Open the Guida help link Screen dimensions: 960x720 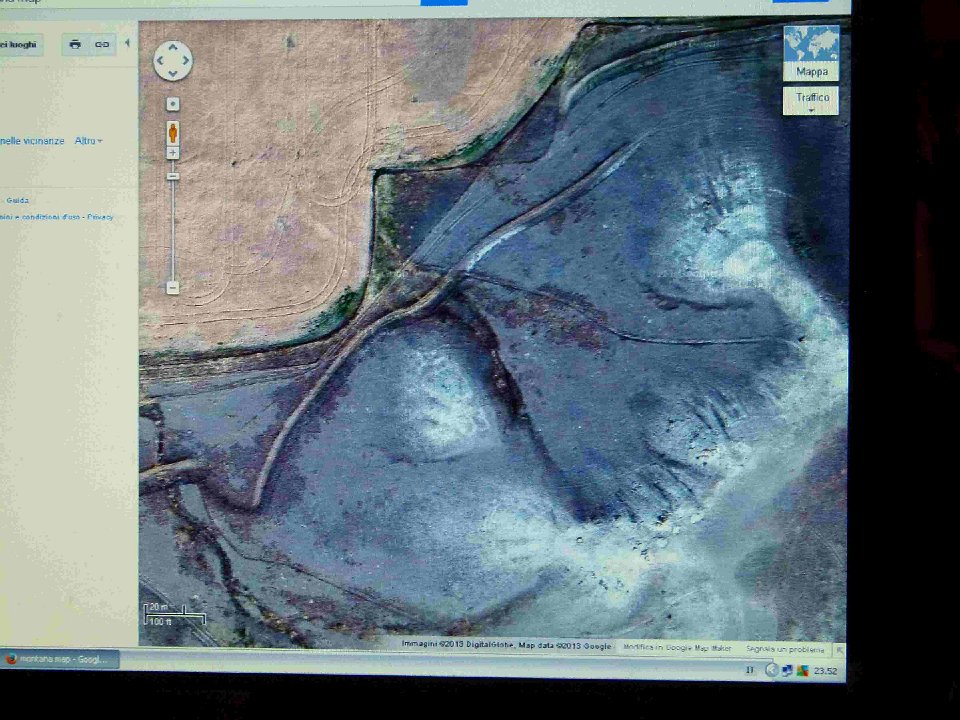tap(18, 200)
